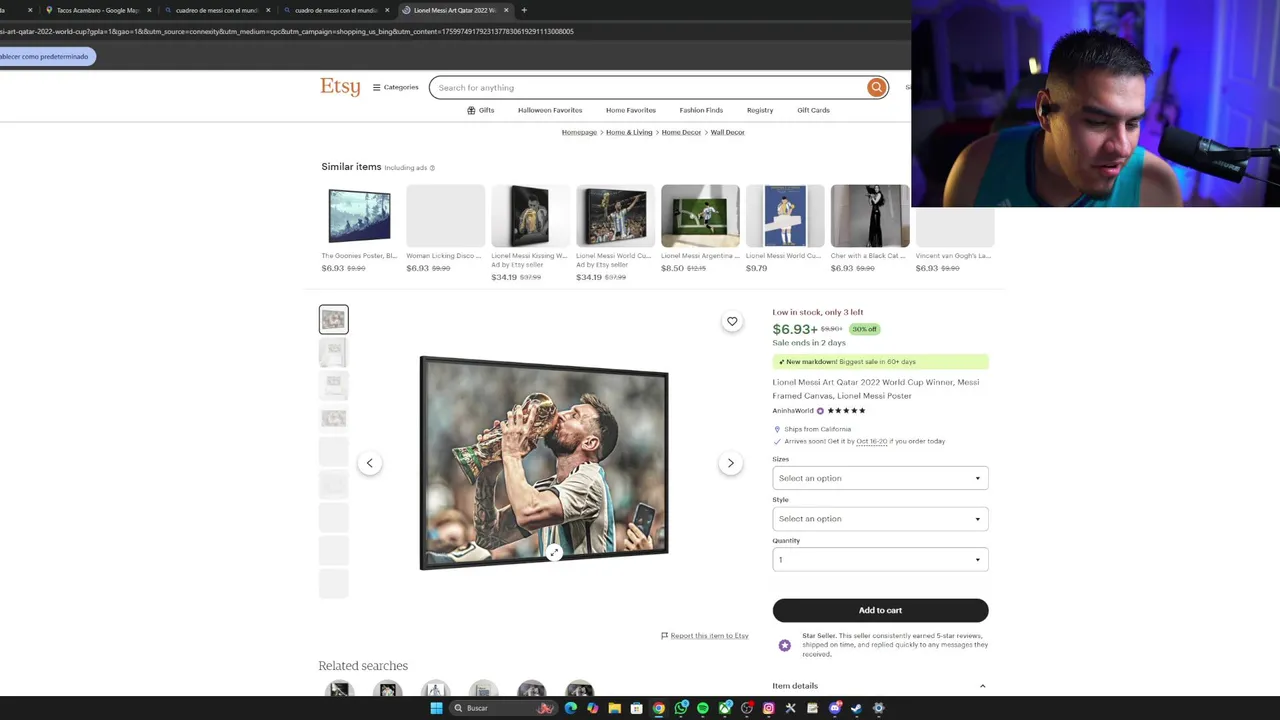
Task: Click the Etsy logo
Action: coord(340,87)
